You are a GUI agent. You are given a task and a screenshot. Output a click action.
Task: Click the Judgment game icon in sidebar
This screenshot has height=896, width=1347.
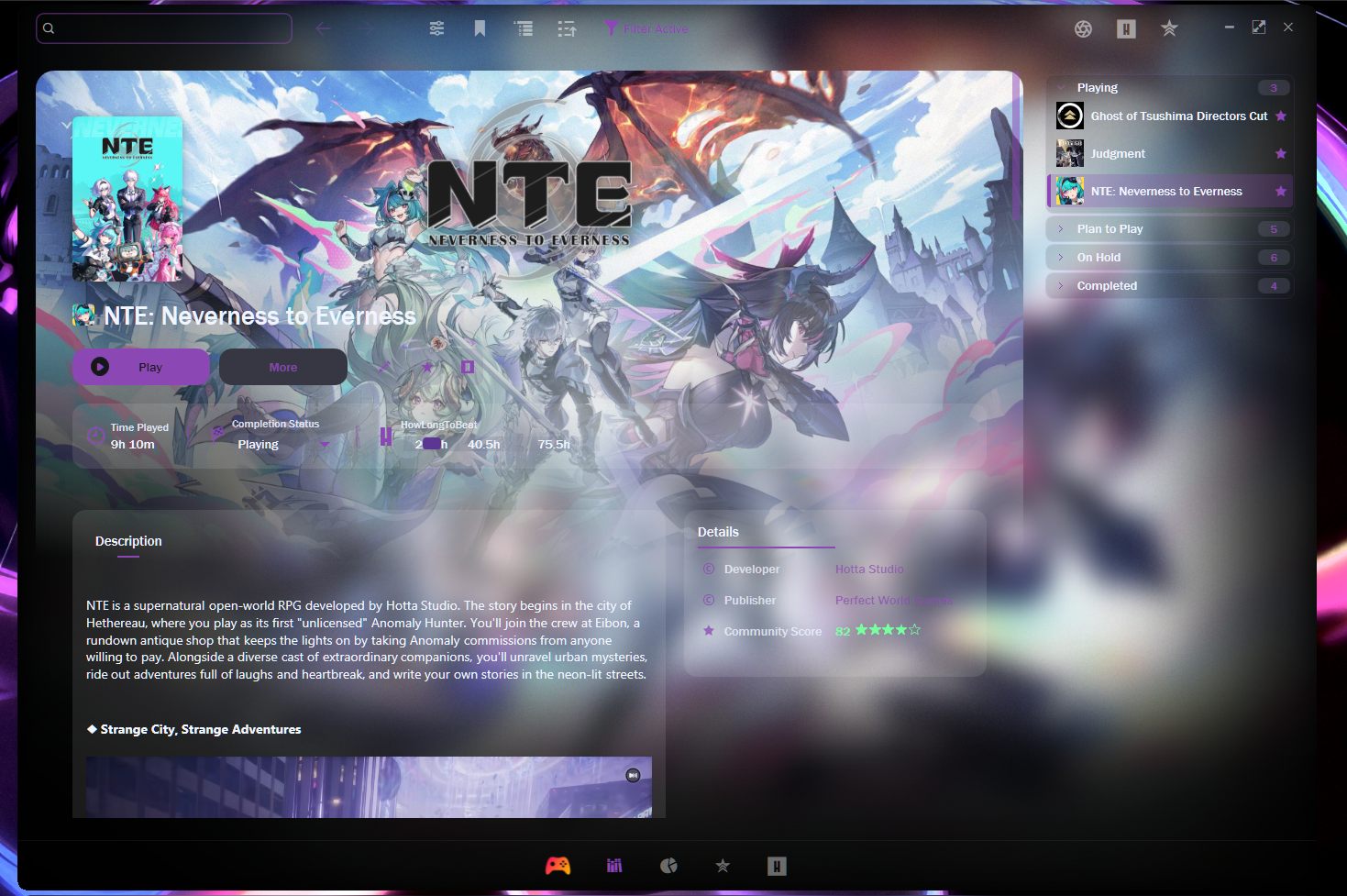click(x=1070, y=153)
